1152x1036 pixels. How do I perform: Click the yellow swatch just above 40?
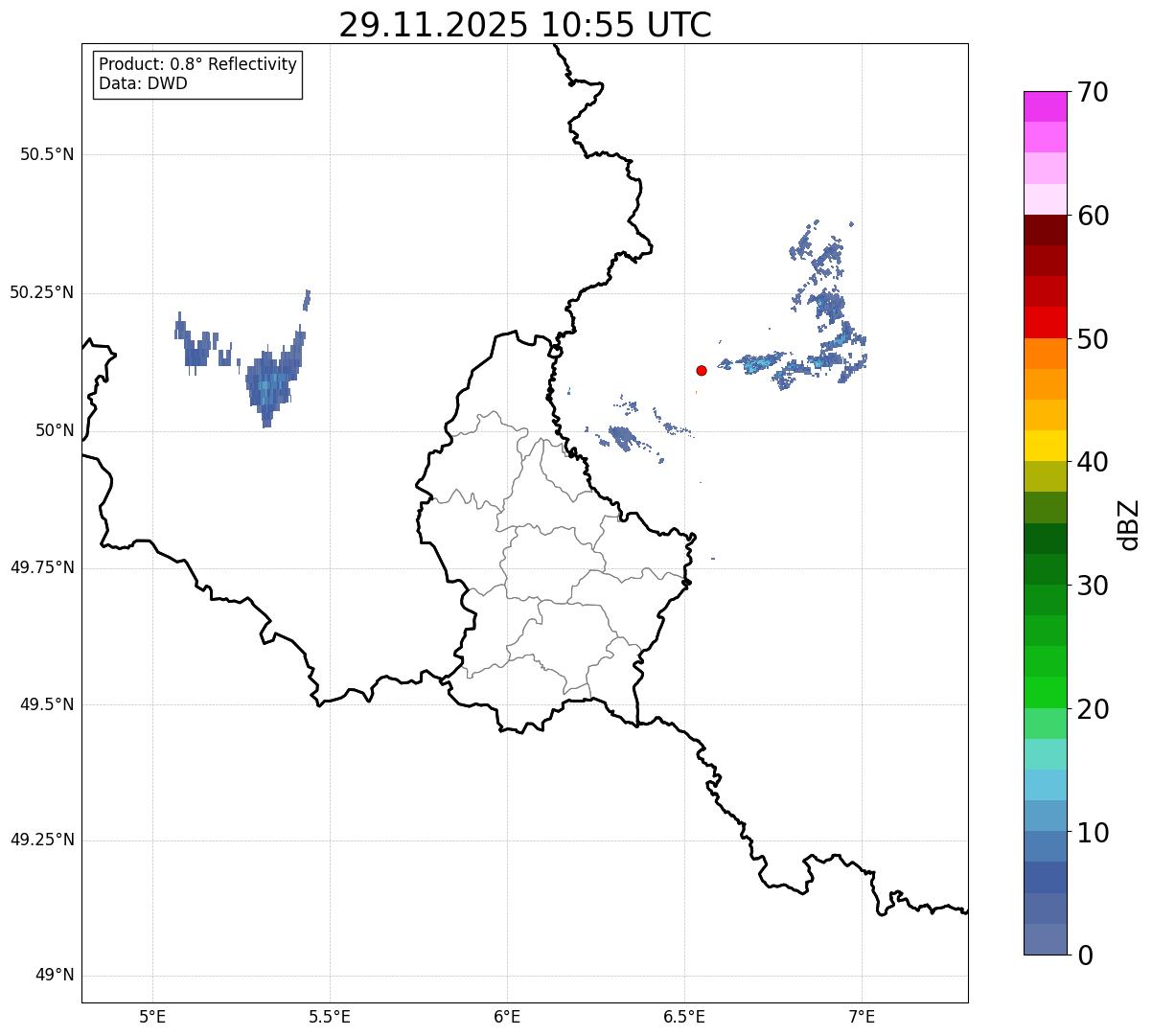pyautogui.click(x=1046, y=446)
